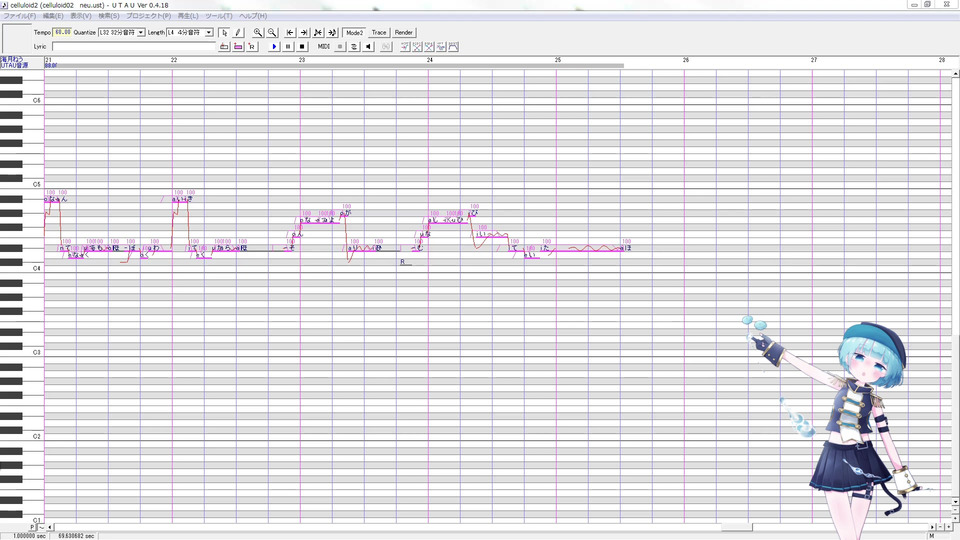Click the Tempo value field

pyautogui.click(x=62, y=32)
